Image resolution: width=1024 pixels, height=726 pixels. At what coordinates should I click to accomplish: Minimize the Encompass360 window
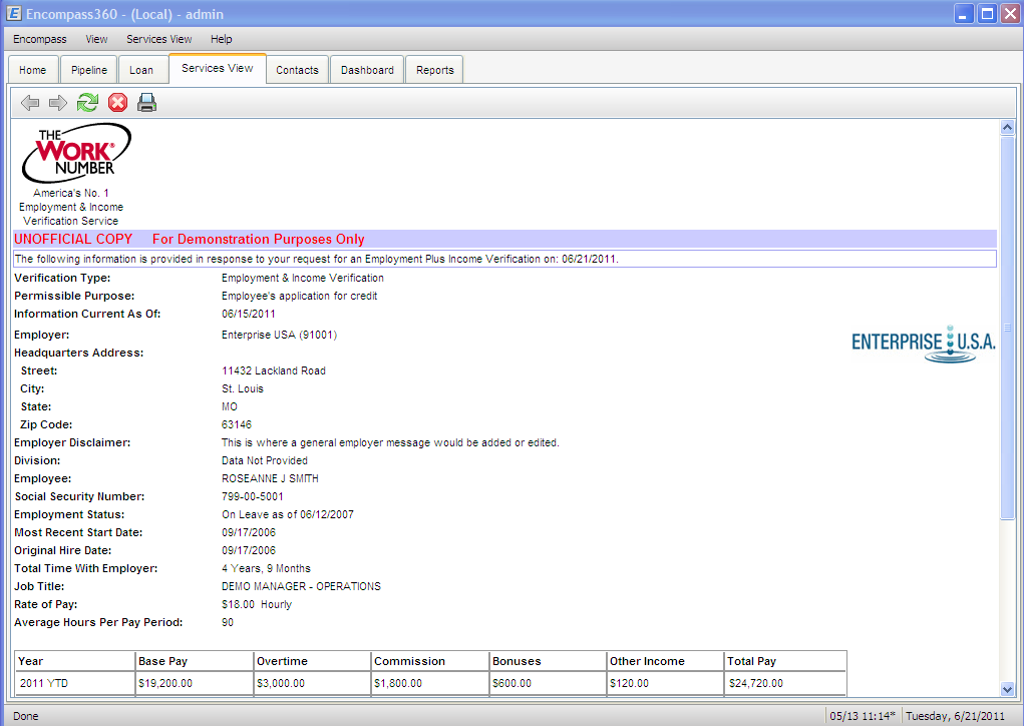(x=963, y=14)
